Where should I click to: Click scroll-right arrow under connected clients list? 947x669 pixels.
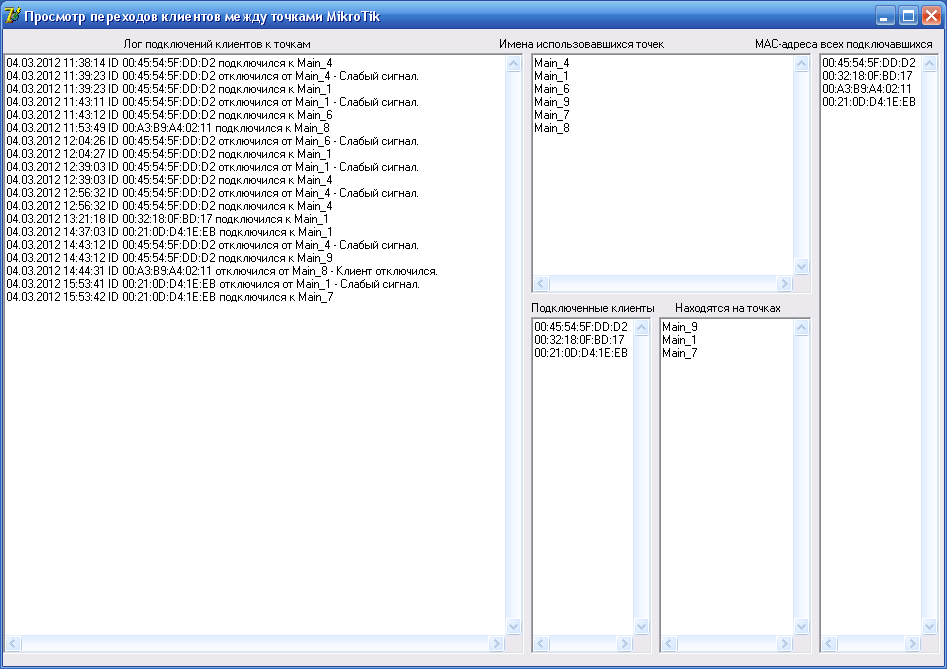click(x=624, y=643)
